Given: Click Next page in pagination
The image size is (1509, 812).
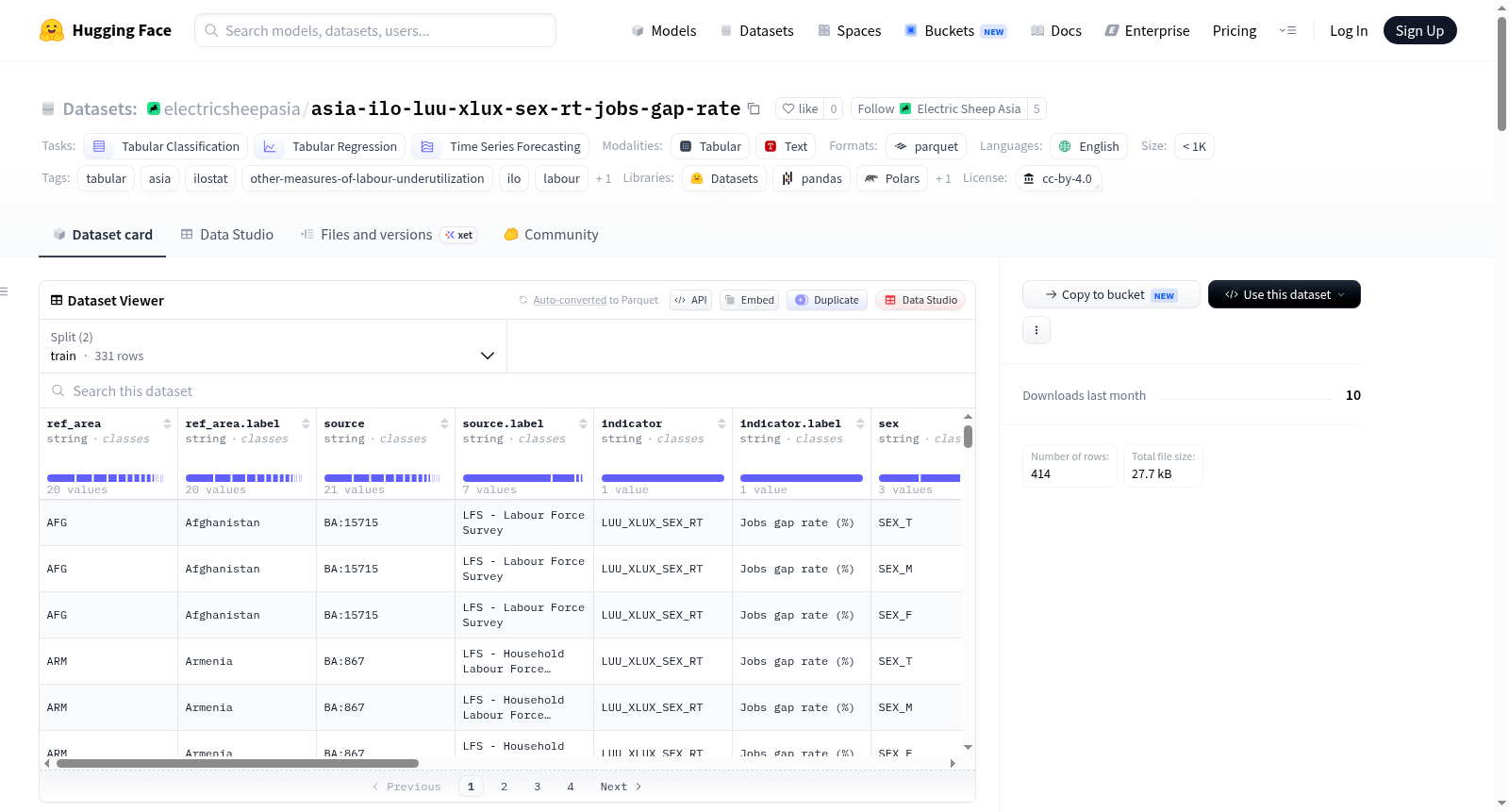Looking at the screenshot, I should click(621, 787).
